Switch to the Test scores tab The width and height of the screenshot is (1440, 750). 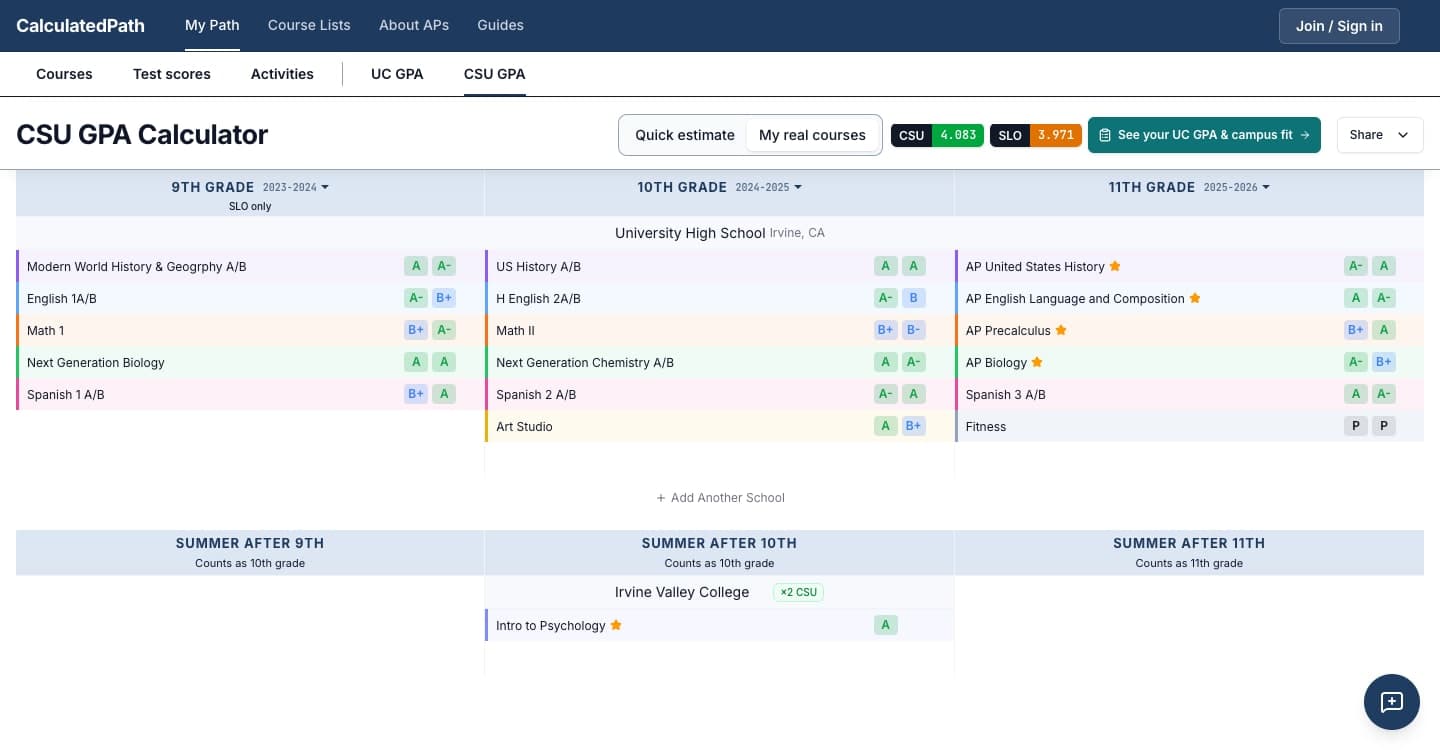tap(172, 74)
